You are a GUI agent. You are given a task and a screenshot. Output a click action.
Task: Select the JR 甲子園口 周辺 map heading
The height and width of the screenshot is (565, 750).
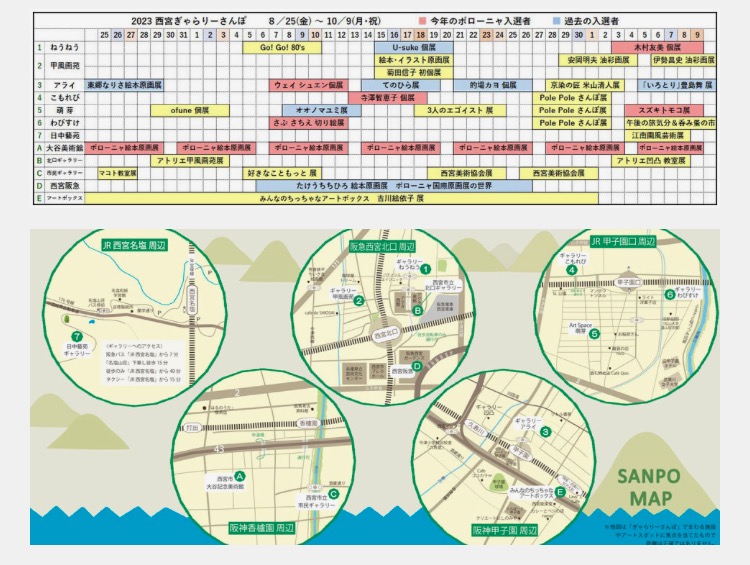[x=623, y=242]
